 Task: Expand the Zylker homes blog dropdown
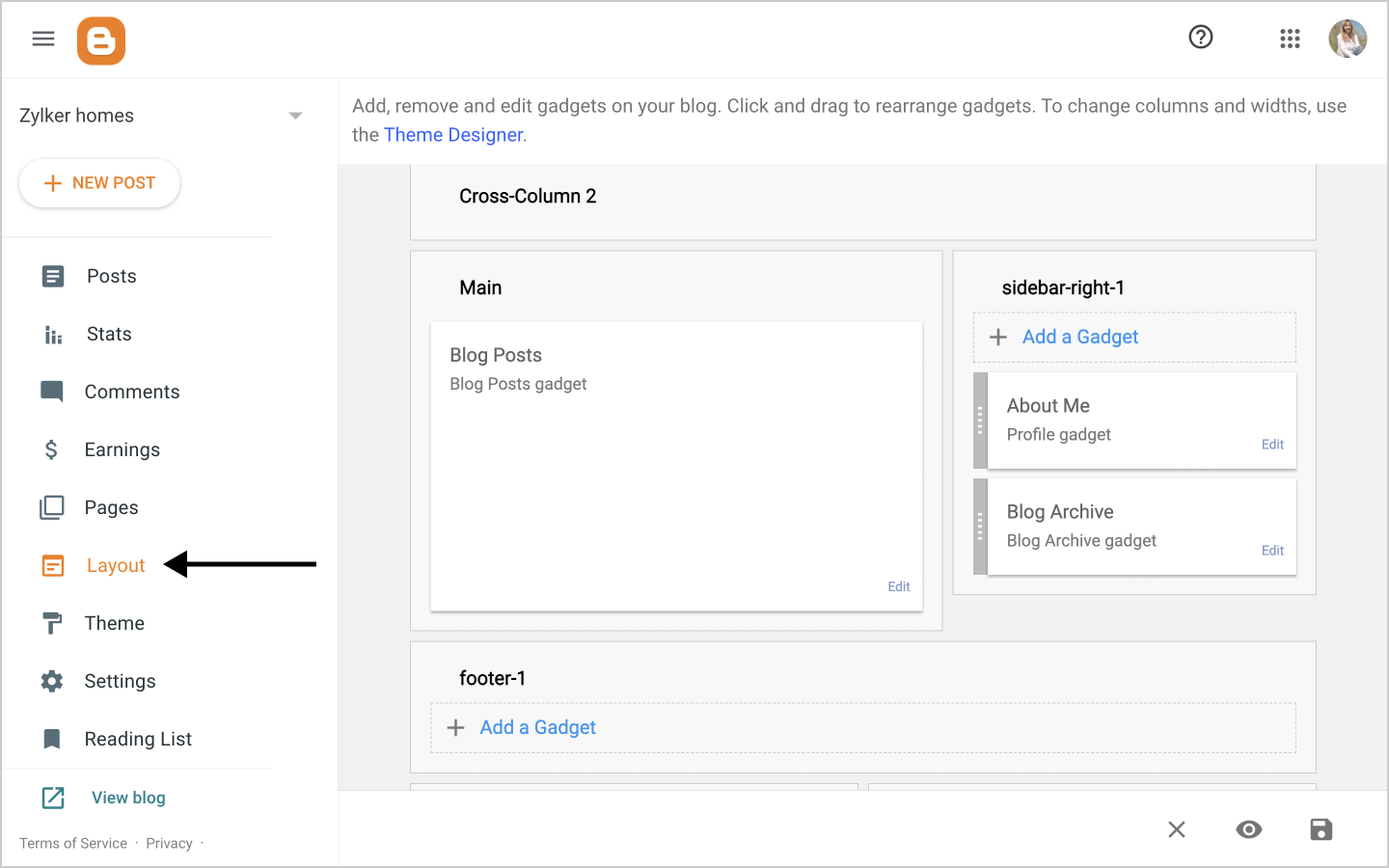295,116
